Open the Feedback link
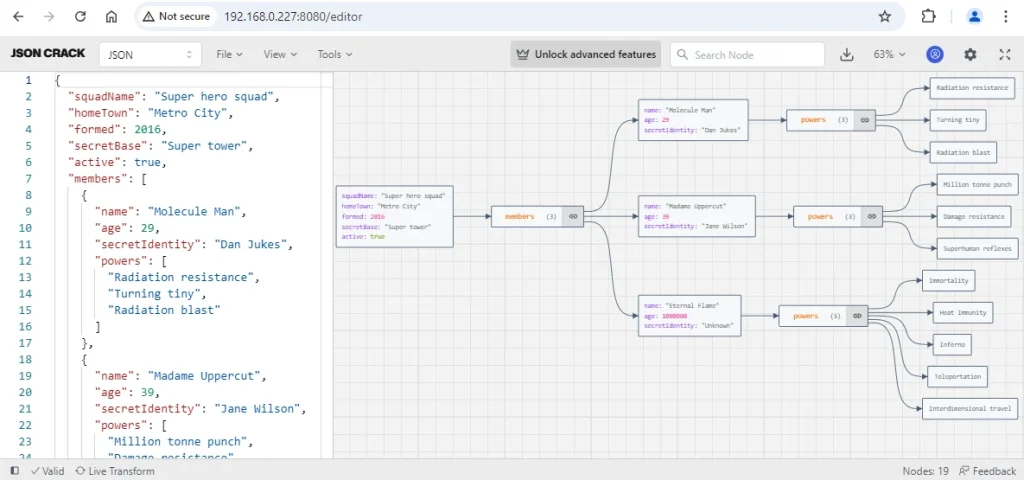The height and width of the screenshot is (480, 1024). 987,471
